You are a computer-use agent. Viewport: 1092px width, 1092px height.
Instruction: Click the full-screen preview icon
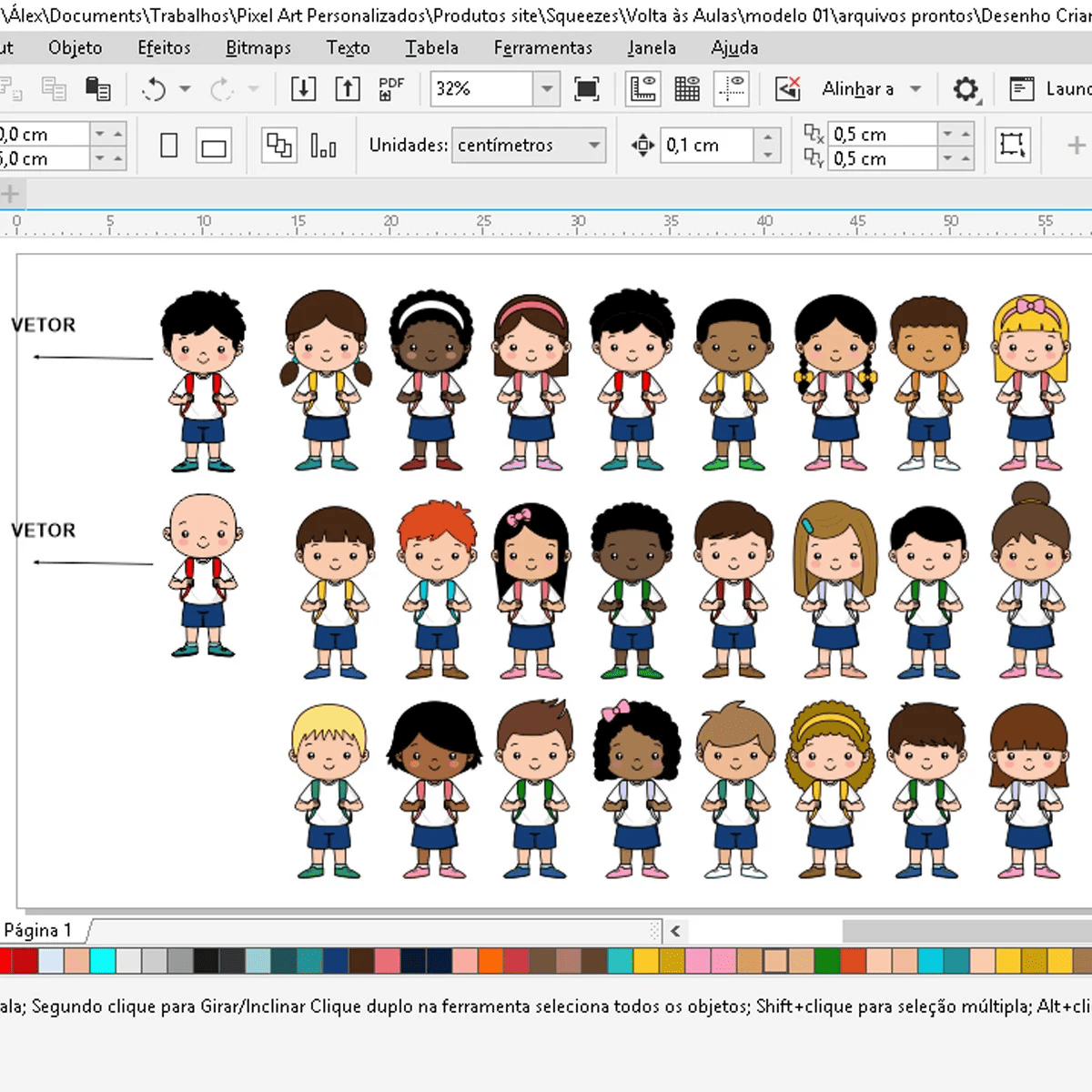pos(587,89)
